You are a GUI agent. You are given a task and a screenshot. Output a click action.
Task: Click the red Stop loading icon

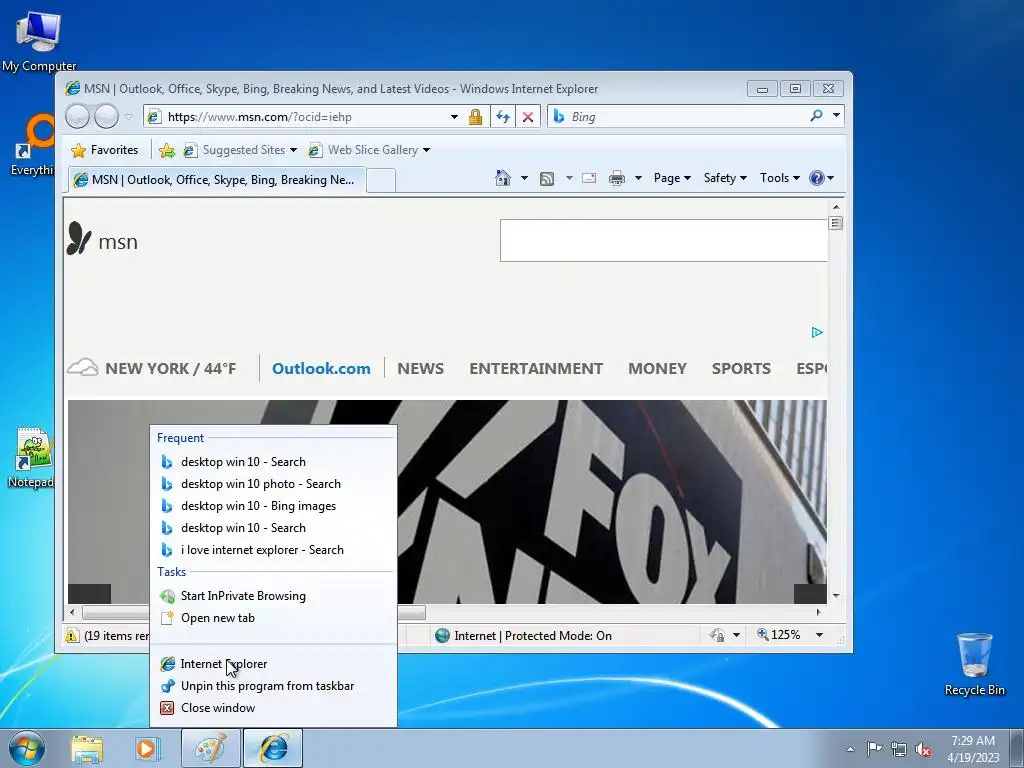click(x=528, y=117)
